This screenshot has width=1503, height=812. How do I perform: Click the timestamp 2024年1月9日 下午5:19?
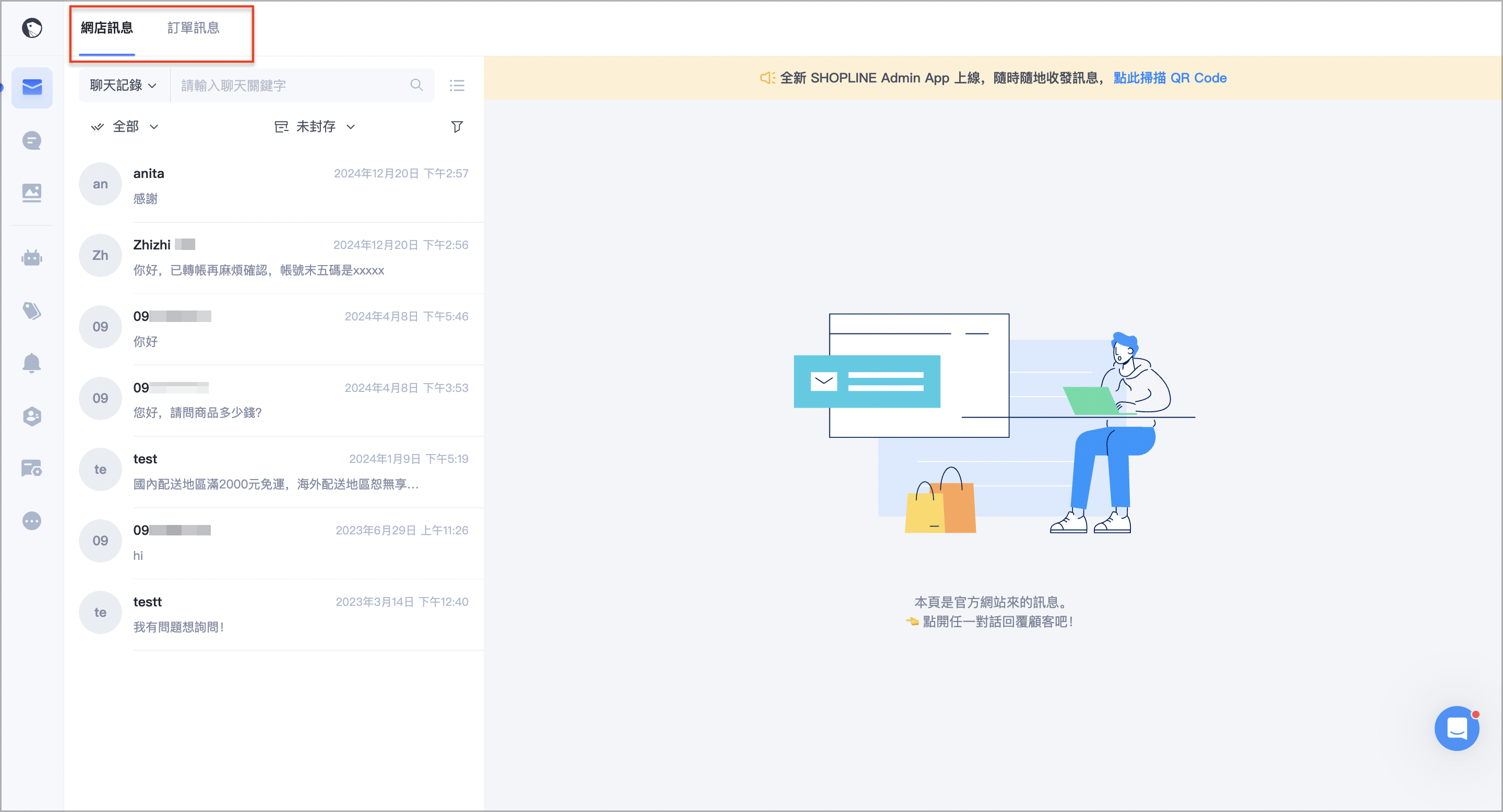(409, 459)
